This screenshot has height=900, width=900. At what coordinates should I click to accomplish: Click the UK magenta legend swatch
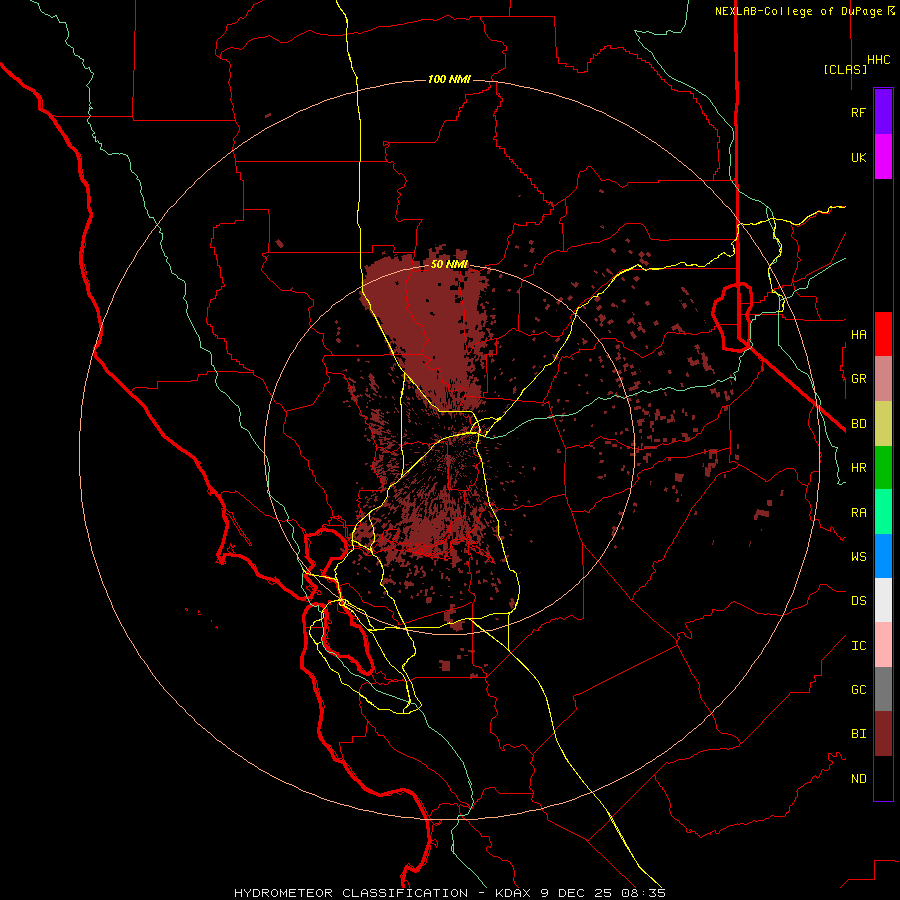tap(883, 157)
